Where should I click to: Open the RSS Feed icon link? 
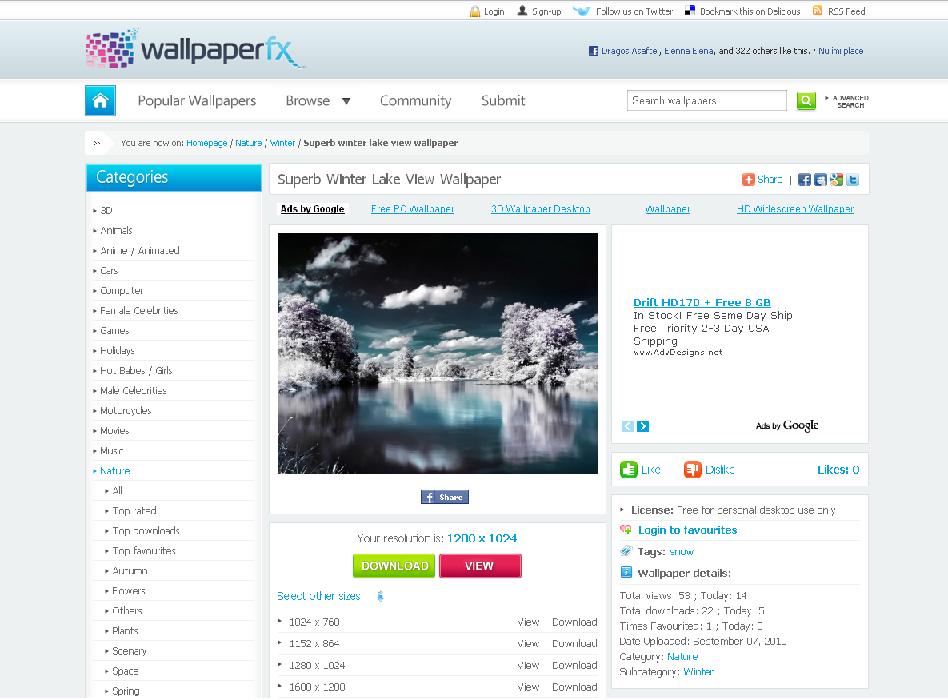[x=818, y=11]
